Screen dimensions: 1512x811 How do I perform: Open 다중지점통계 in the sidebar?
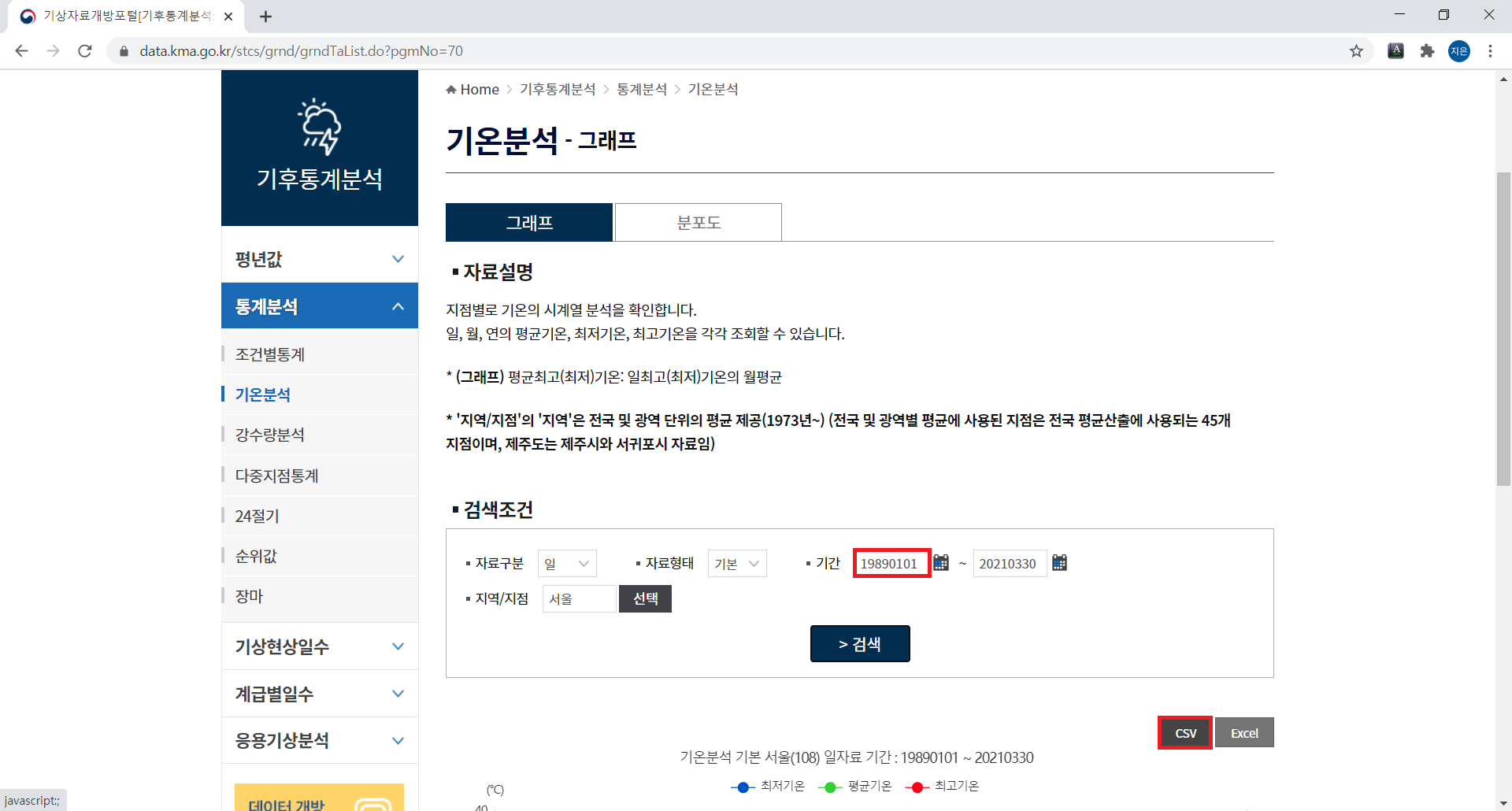point(277,476)
